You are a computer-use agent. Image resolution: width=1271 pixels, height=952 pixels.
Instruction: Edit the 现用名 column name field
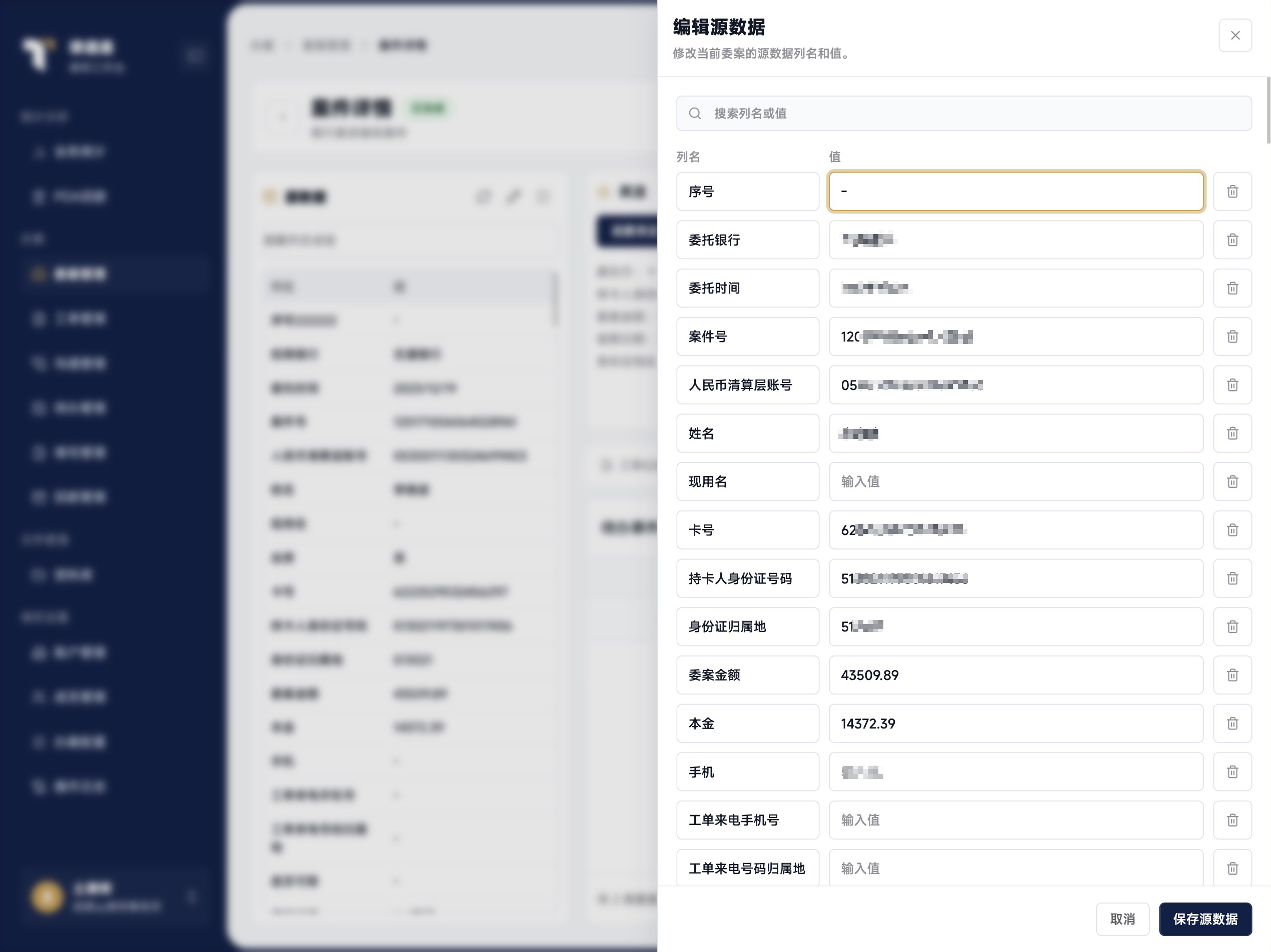pos(748,481)
